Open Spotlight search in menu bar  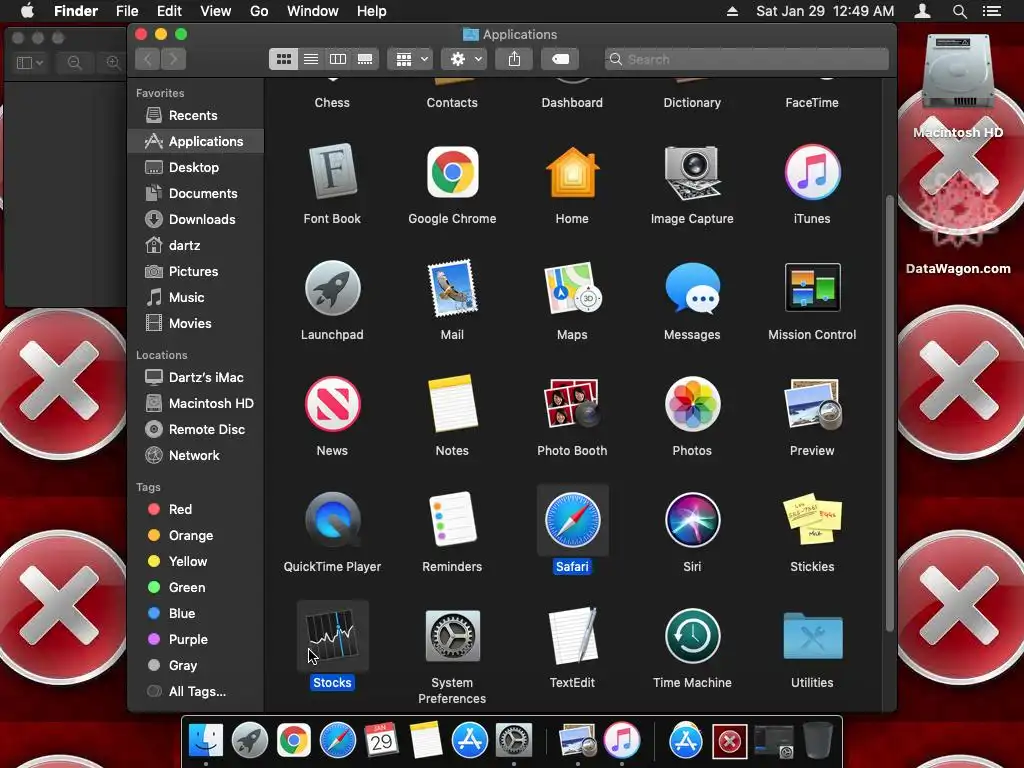click(959, 11)
